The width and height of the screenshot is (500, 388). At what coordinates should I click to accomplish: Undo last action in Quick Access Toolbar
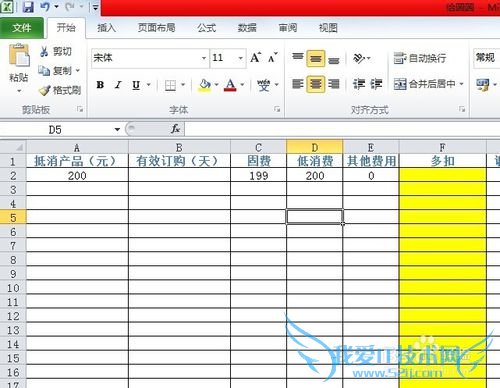45,7
